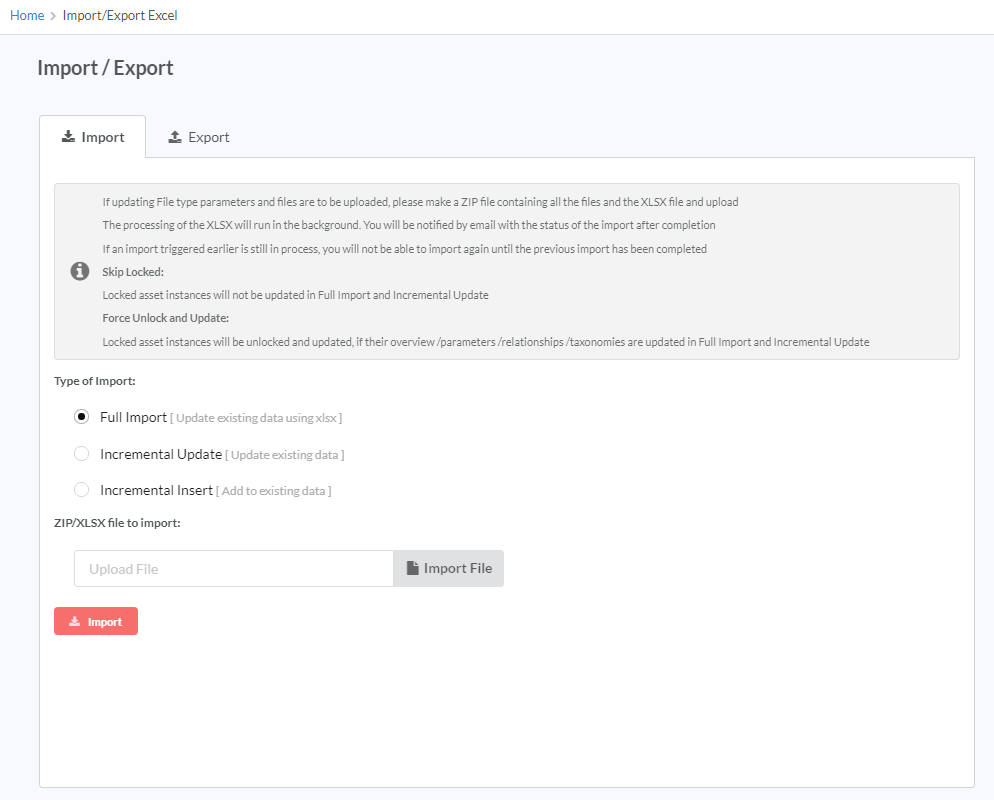Image resolution: width=994 pixels, height=800 pixels.
Task: Click the red Import submit button
Action: click(96, 621)
